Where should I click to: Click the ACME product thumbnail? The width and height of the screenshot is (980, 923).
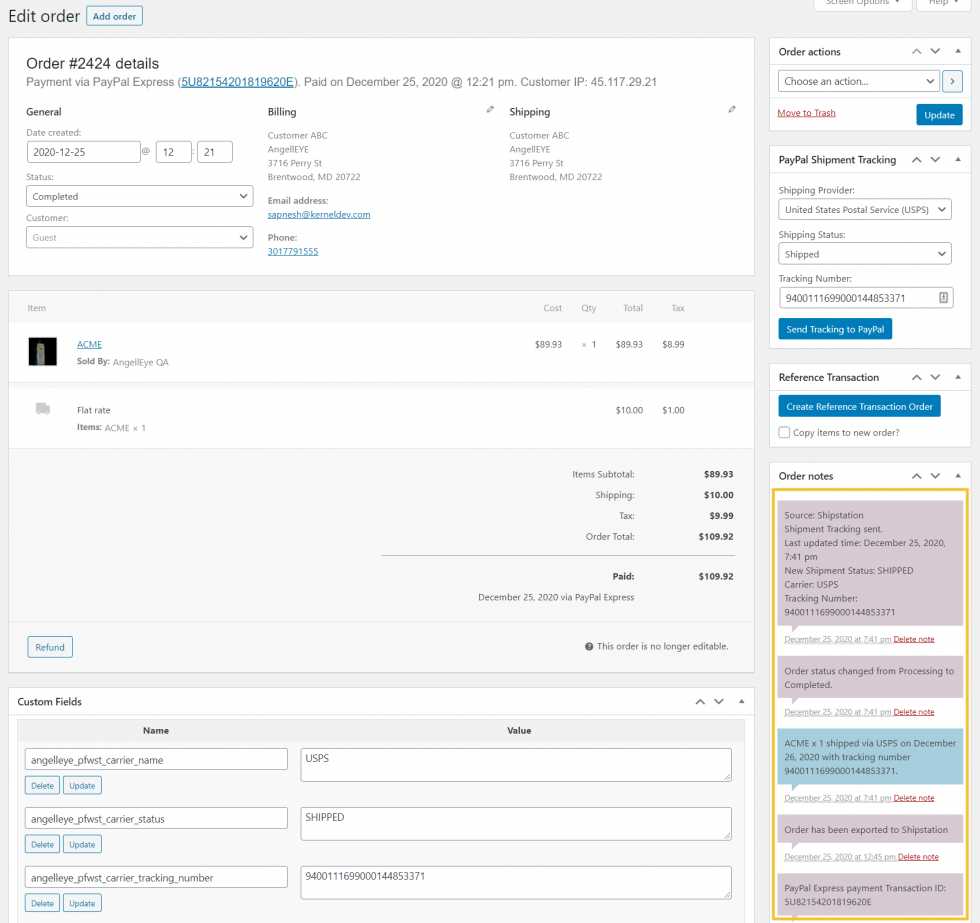click(42, 351)
